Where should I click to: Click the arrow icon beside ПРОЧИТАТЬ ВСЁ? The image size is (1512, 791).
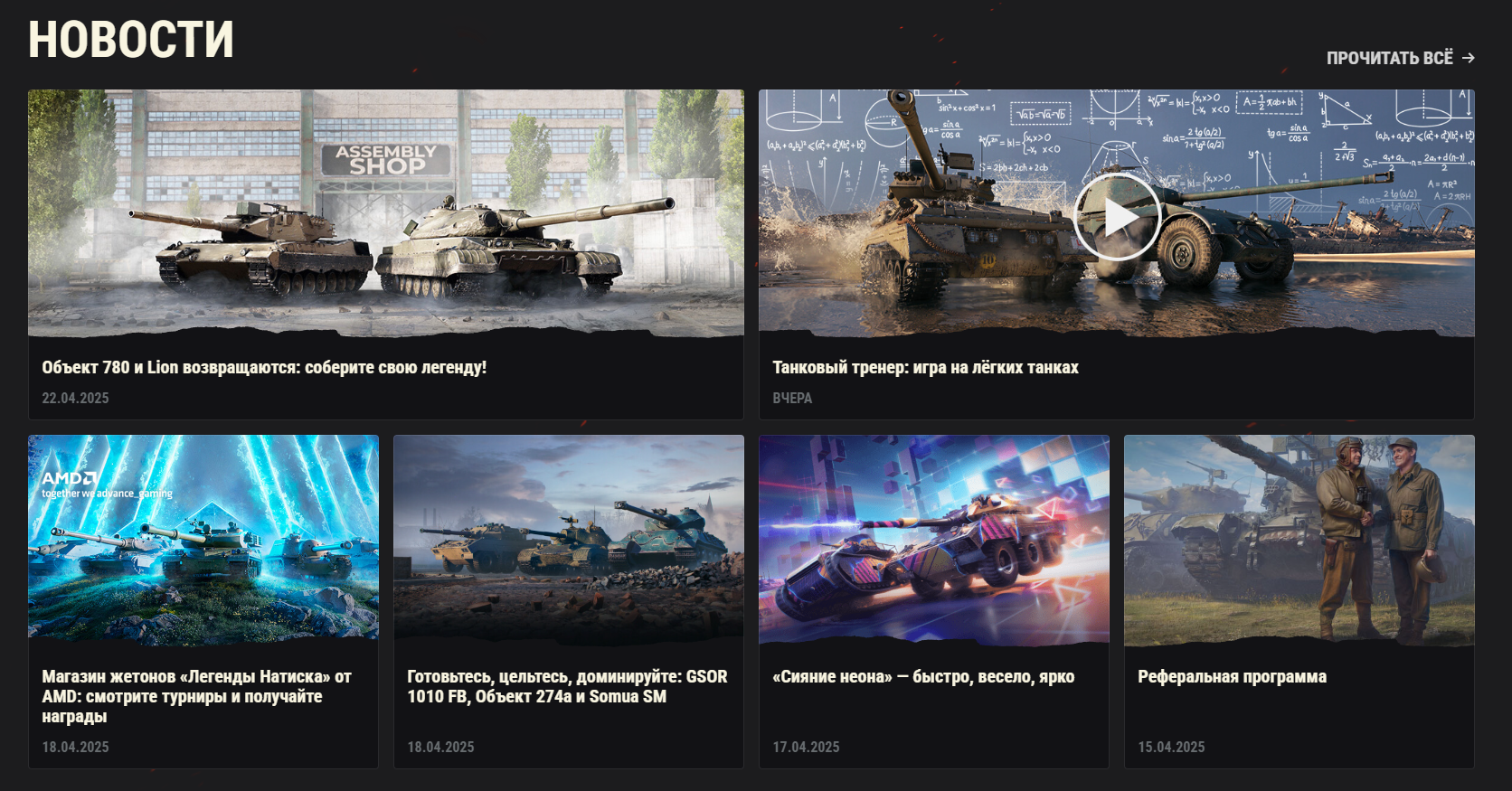pyautogui.click(x=1469, y=58)
